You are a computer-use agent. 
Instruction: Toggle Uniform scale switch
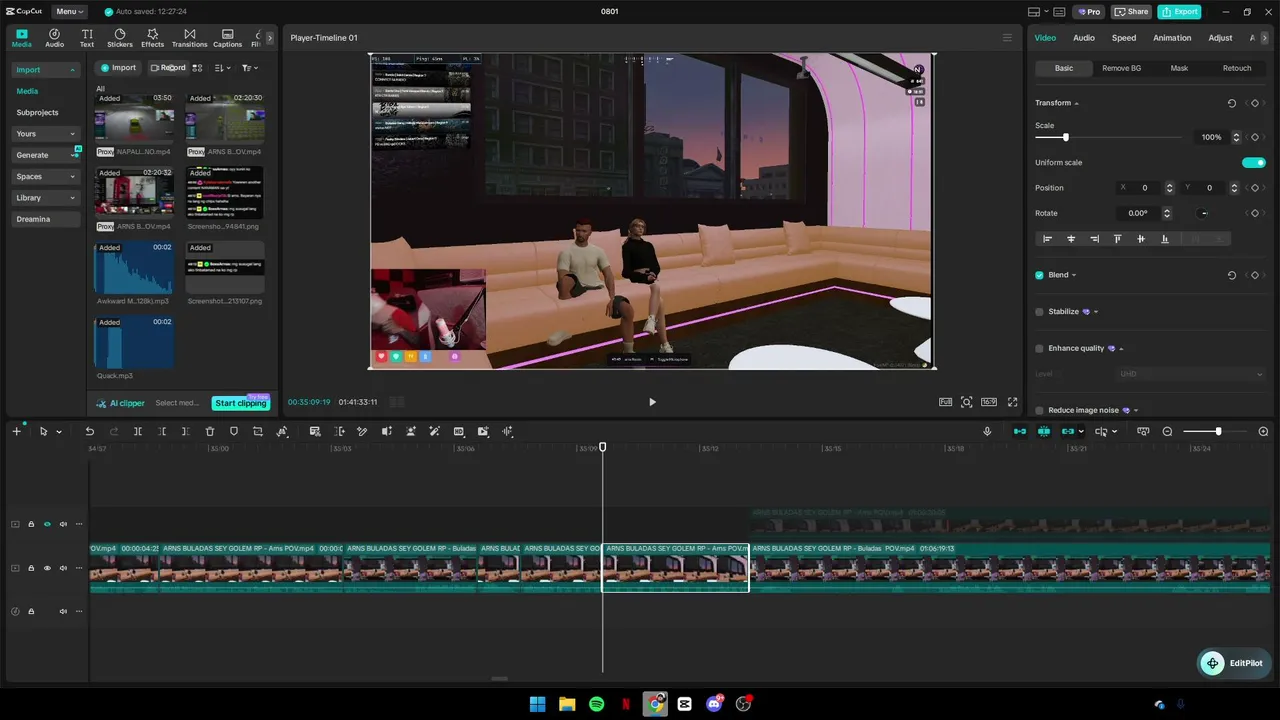point(1254,162)
